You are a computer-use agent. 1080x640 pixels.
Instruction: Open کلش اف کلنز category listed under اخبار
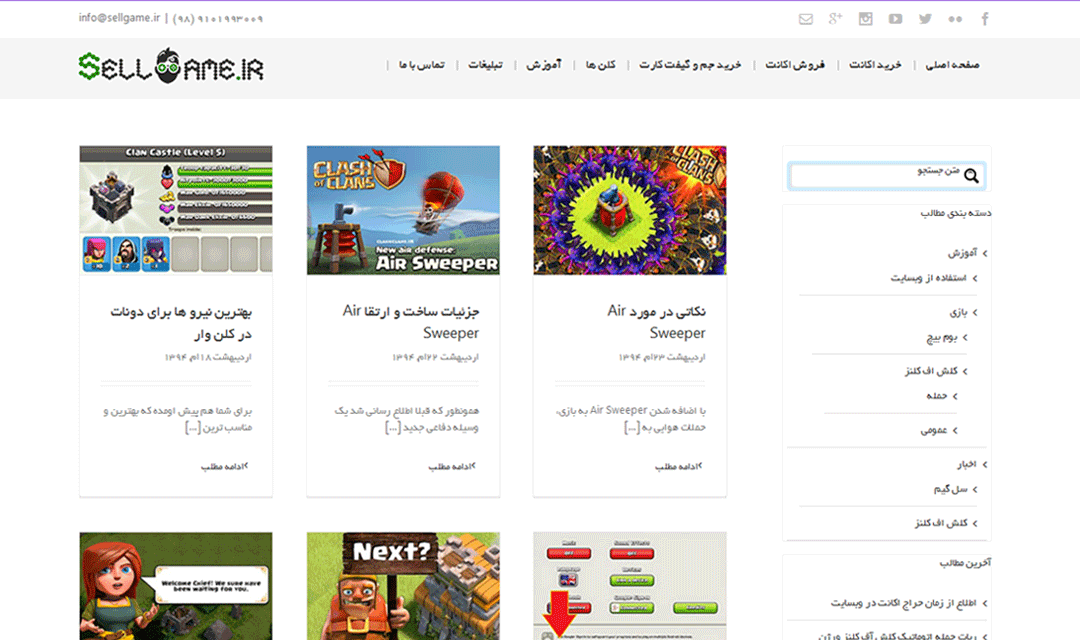942,524
